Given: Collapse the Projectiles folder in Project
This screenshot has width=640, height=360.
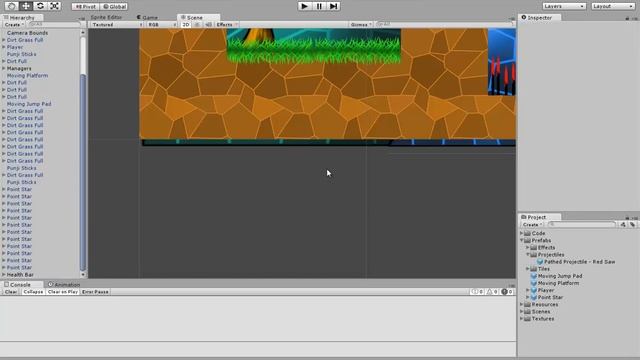Looking at the screenshot, I should tap(527, 255).
